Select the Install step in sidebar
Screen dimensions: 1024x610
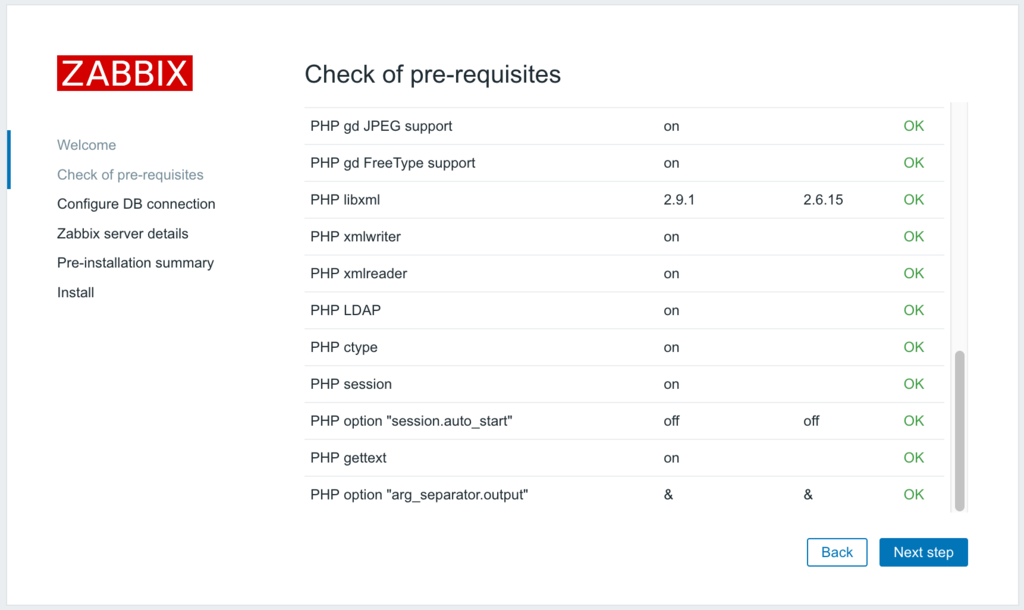76,293
